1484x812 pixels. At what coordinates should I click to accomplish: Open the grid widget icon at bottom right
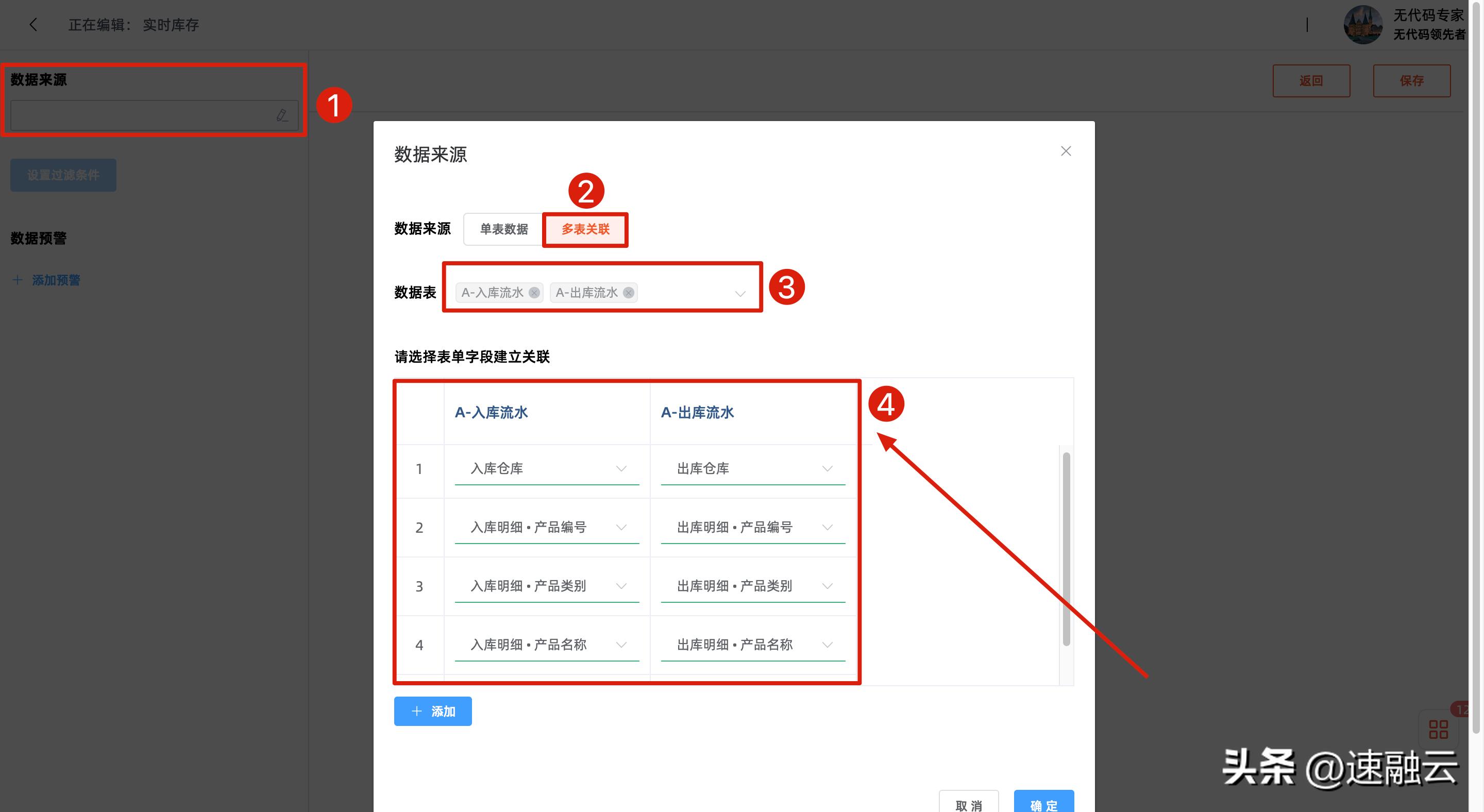click(x=1439, y=730)
